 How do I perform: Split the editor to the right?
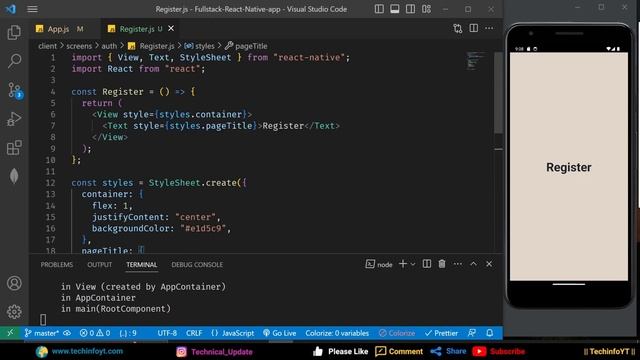(473, 28)
